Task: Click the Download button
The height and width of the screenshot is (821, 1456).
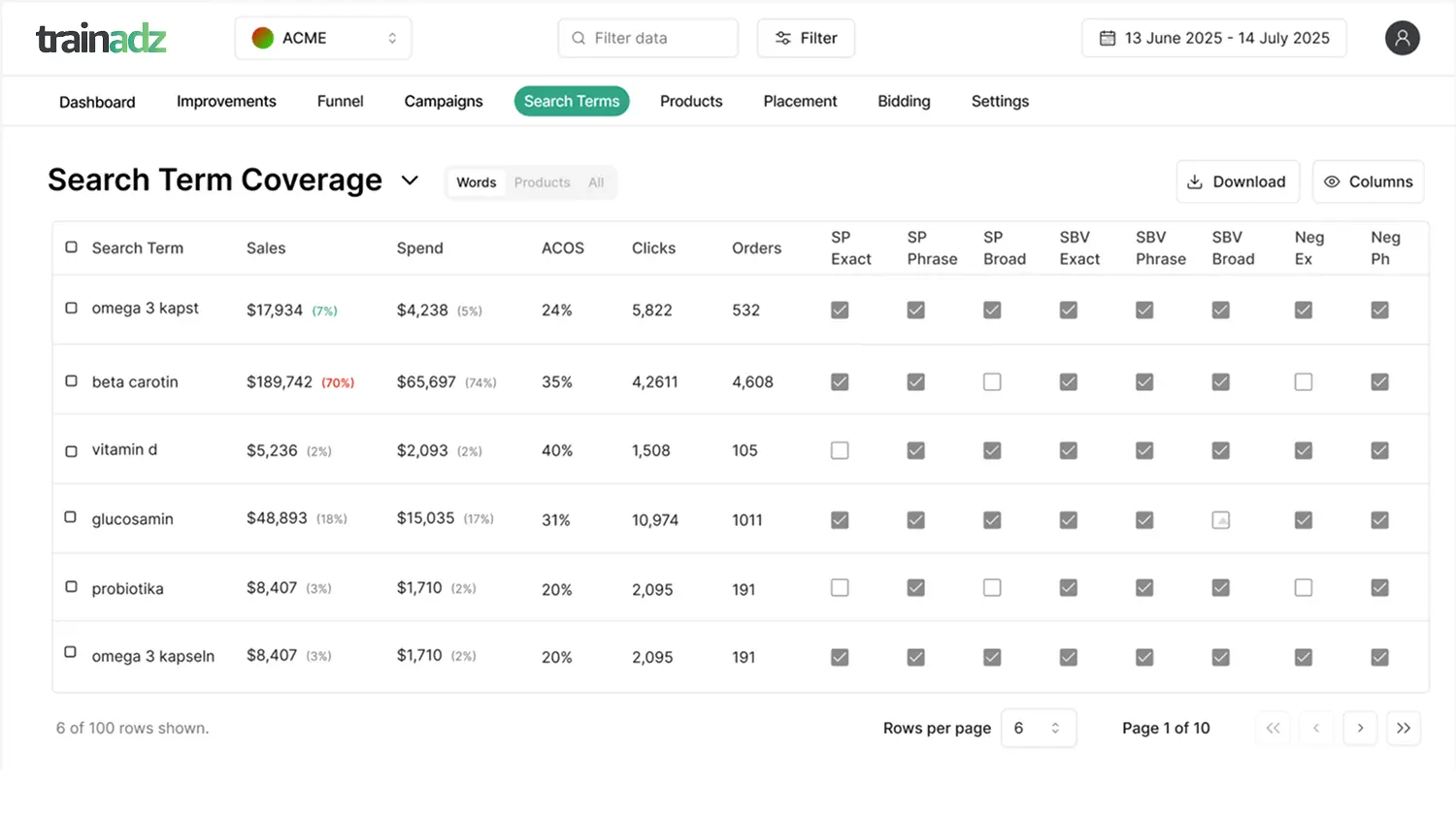Action: (x=1238, y=181)
